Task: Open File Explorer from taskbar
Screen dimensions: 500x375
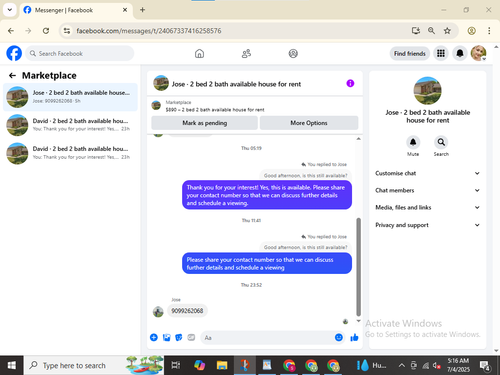Action: [222, 365]
